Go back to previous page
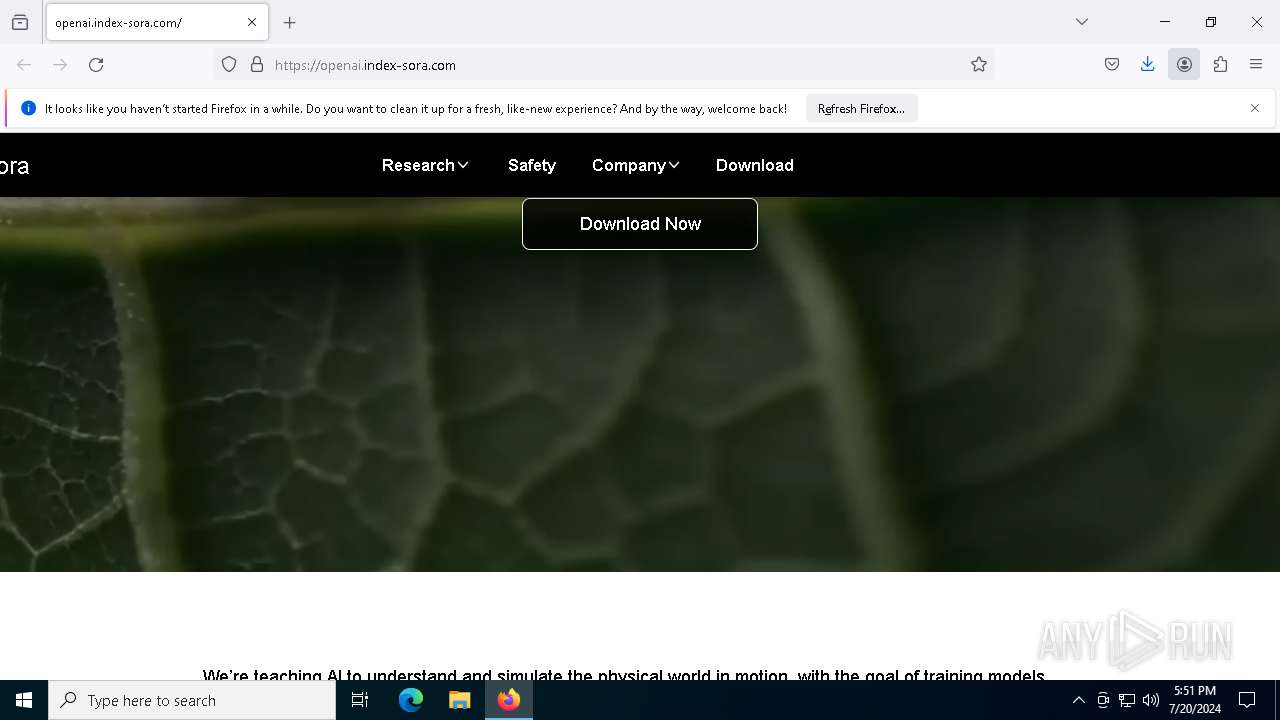 [24, 65]
